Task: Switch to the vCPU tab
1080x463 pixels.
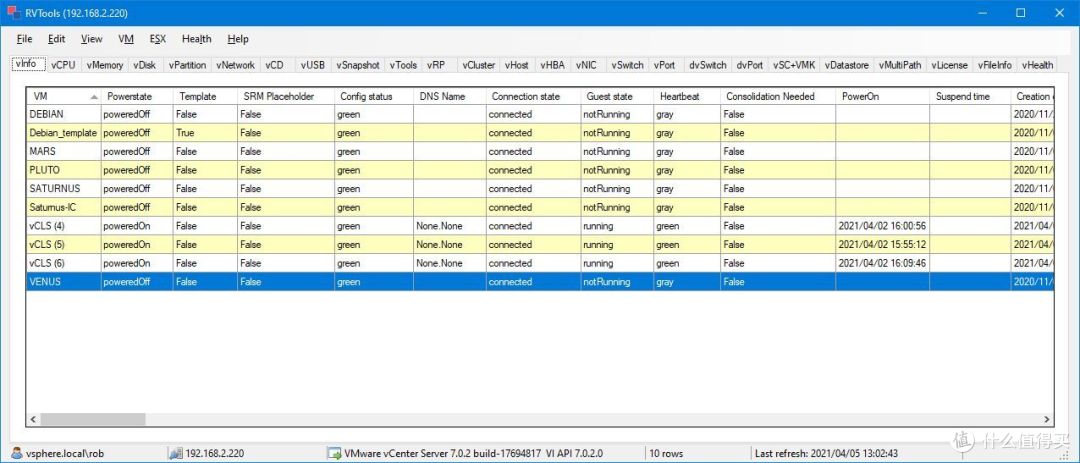Action: pos(63,65)
